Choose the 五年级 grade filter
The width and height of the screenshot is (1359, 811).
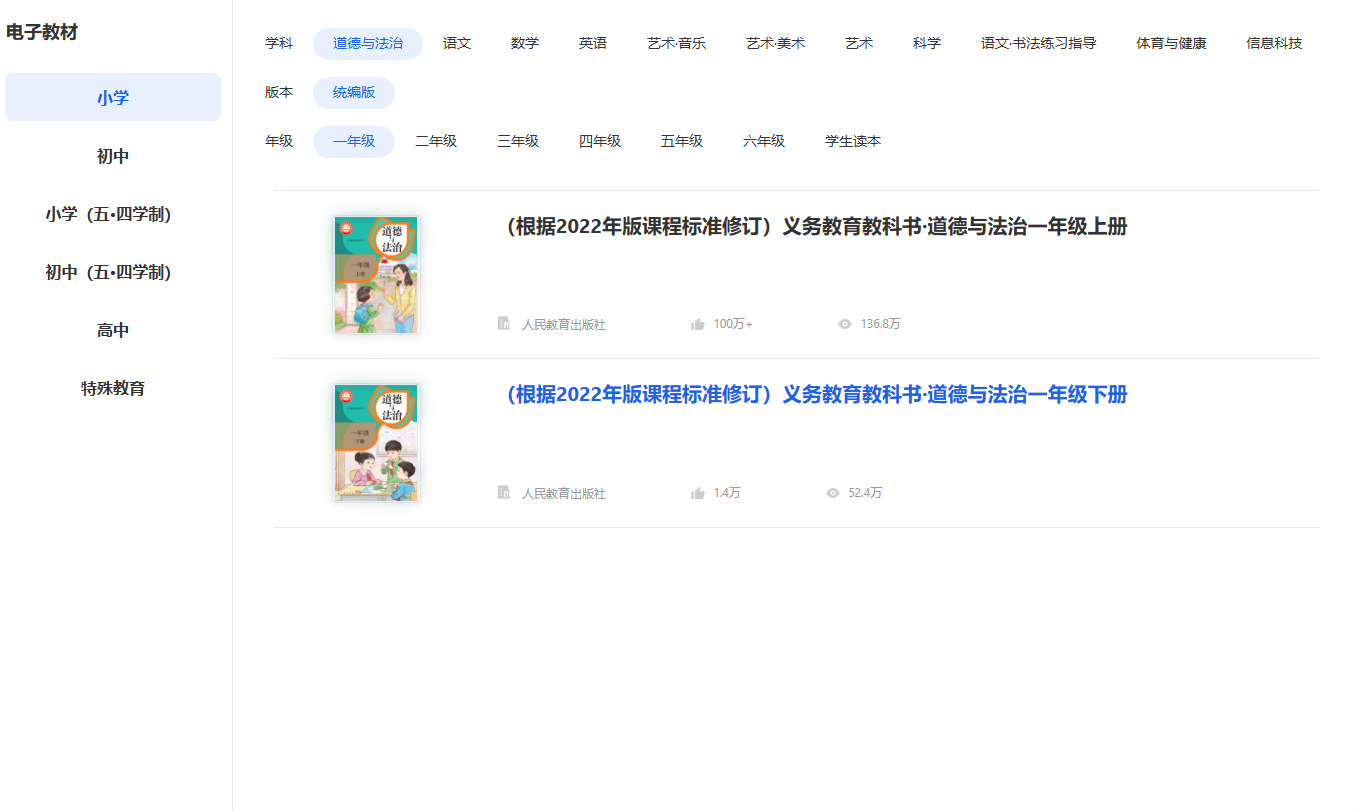(x=681, y=141)
